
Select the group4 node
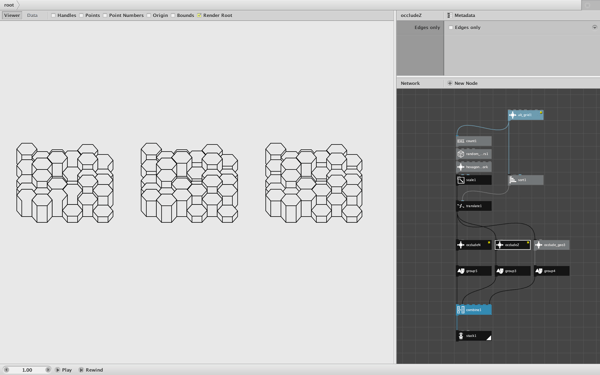pyautogui.click(x=552, y=271)
